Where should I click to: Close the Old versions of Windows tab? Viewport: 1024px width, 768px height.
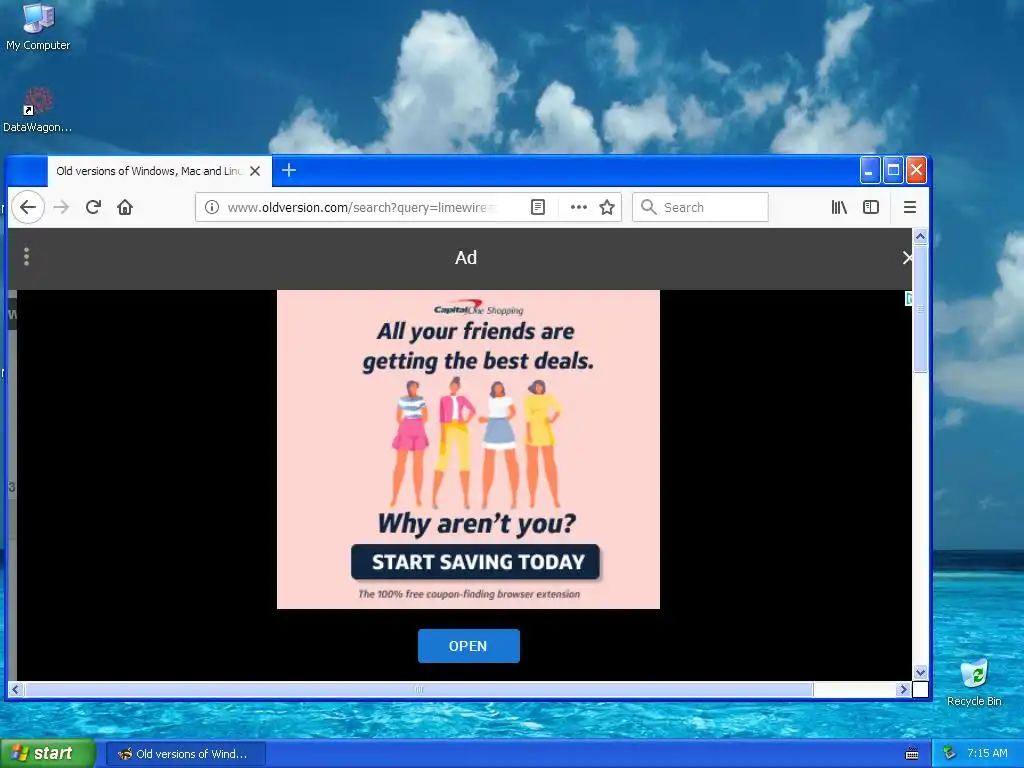[x=255, y=171]
